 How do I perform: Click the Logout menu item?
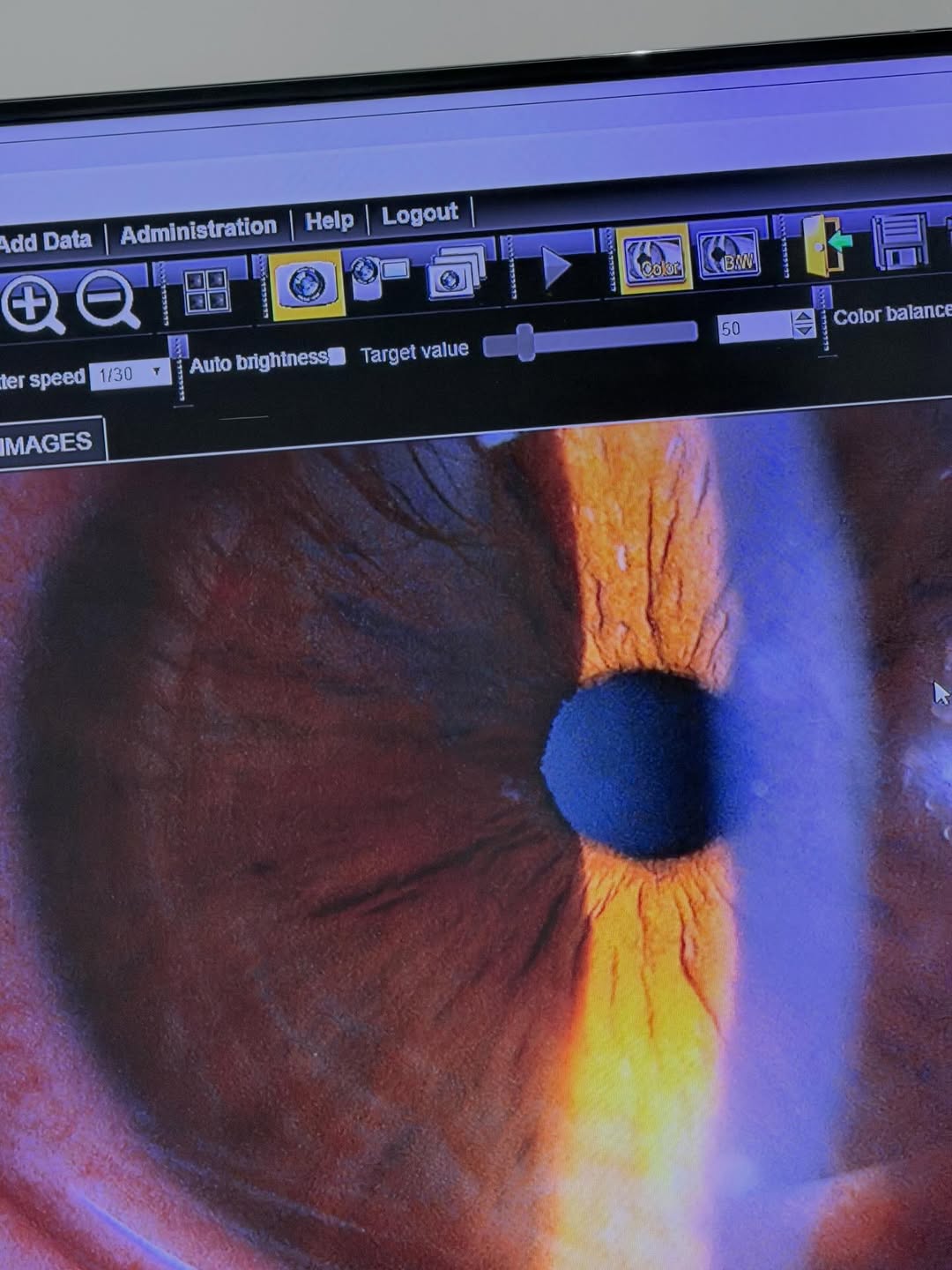(420, 214)
